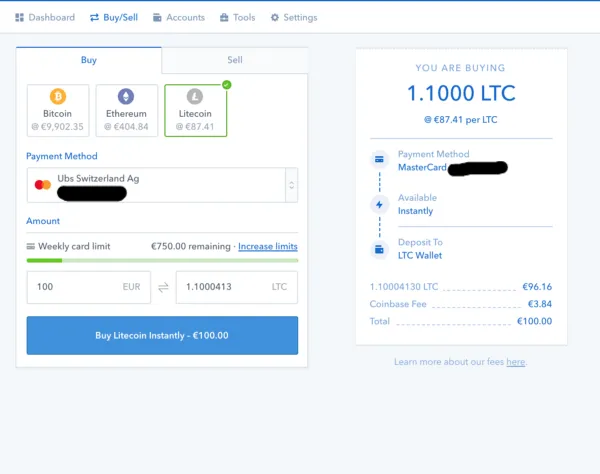
Task: Open the Dashboard nav item
Action: [x=45, y=18]
